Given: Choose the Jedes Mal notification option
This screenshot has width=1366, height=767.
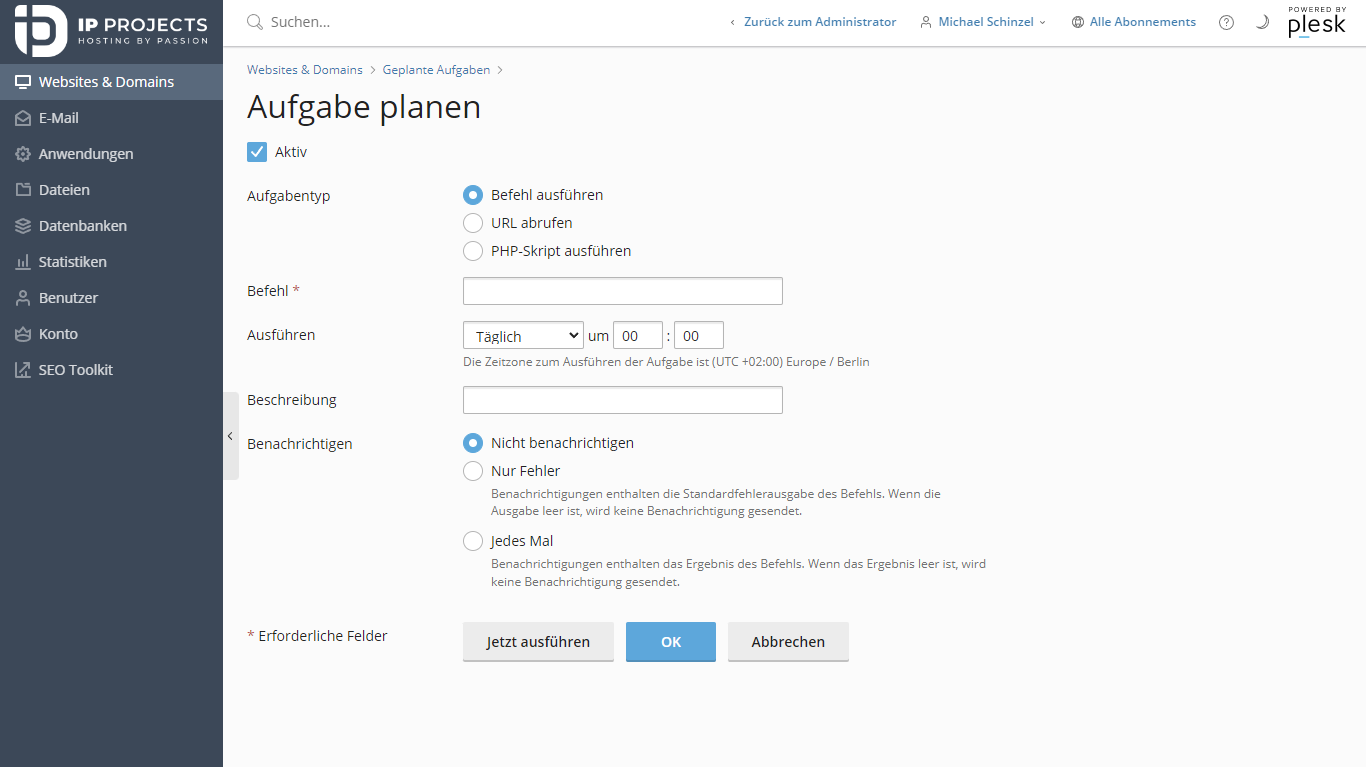Looking at the screenshot, I should click(x=473, y=541).
